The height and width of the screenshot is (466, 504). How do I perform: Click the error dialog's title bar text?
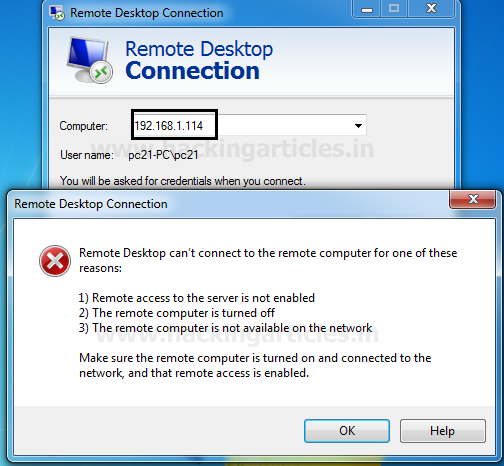click(x=91, y=204)
